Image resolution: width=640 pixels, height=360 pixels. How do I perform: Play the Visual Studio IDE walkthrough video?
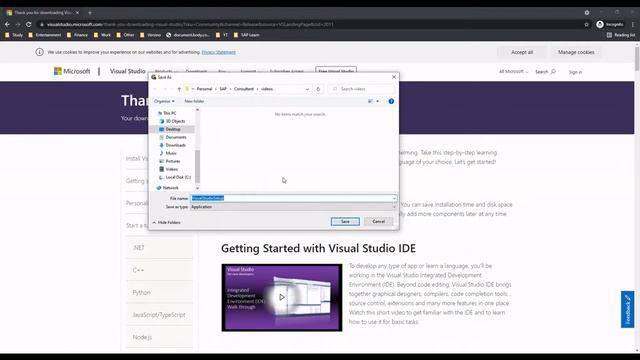(282, 297)
